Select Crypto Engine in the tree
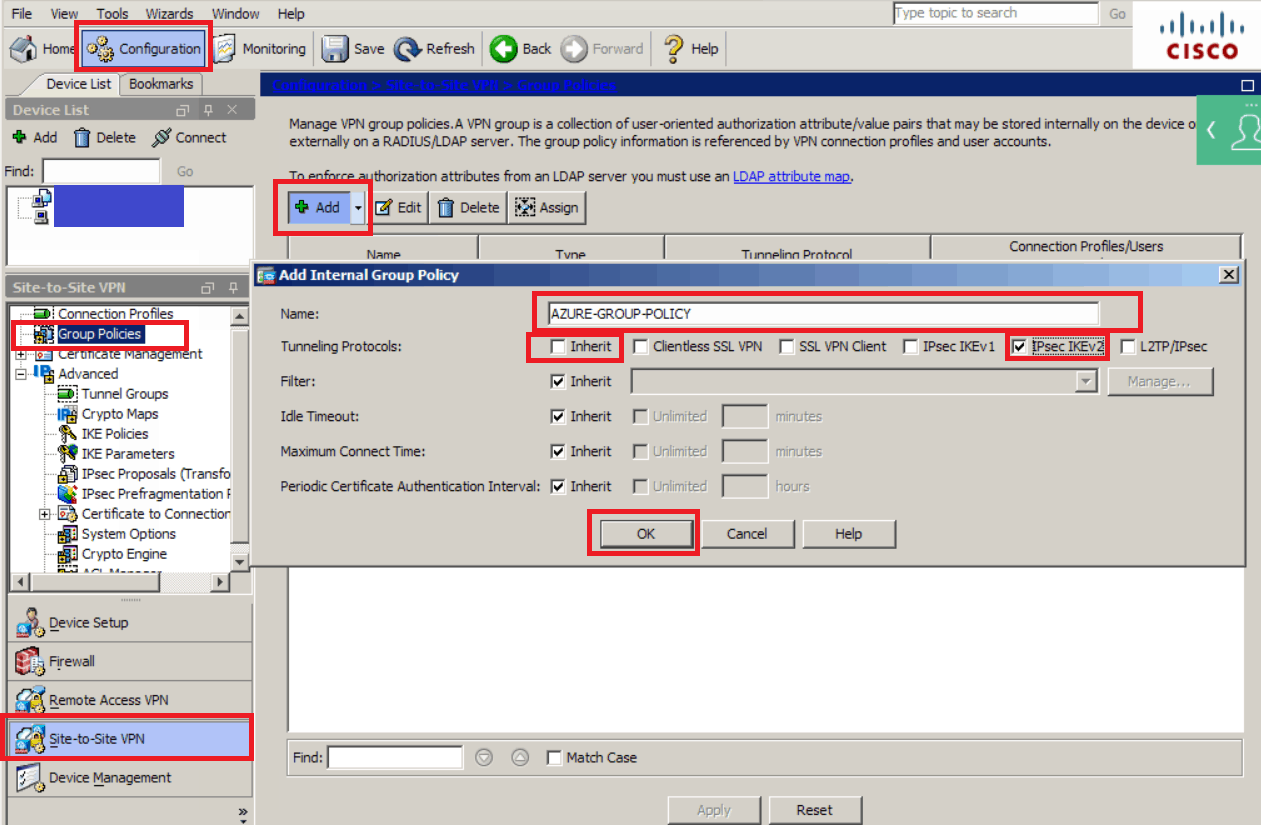 pos(124,554)
